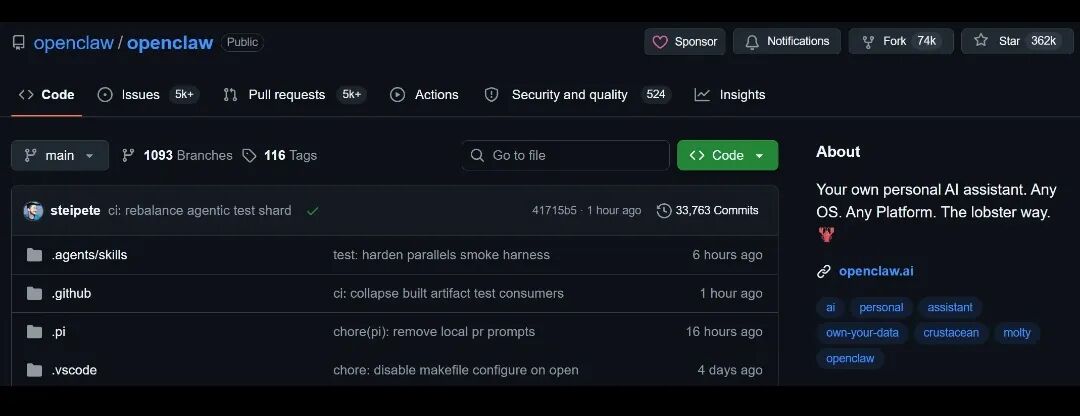Open the .pi folder

tap(59, 333)
